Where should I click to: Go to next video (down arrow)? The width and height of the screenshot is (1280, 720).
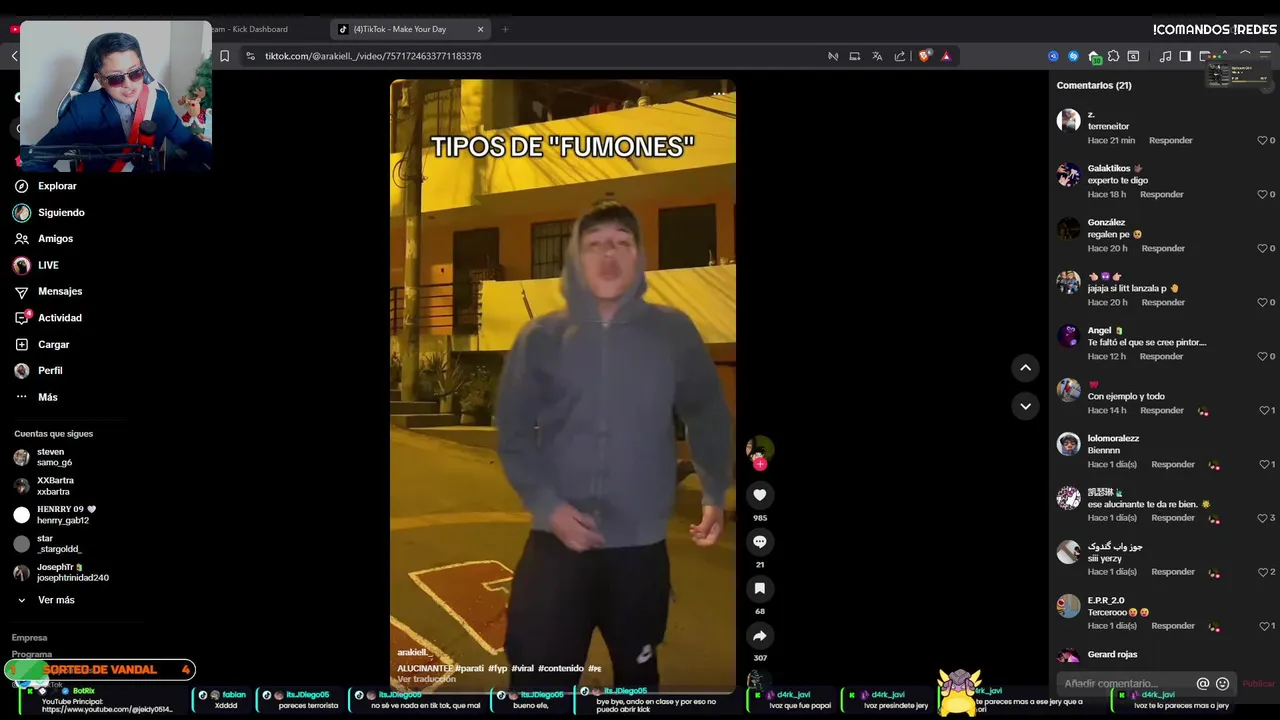(1025, 406)
